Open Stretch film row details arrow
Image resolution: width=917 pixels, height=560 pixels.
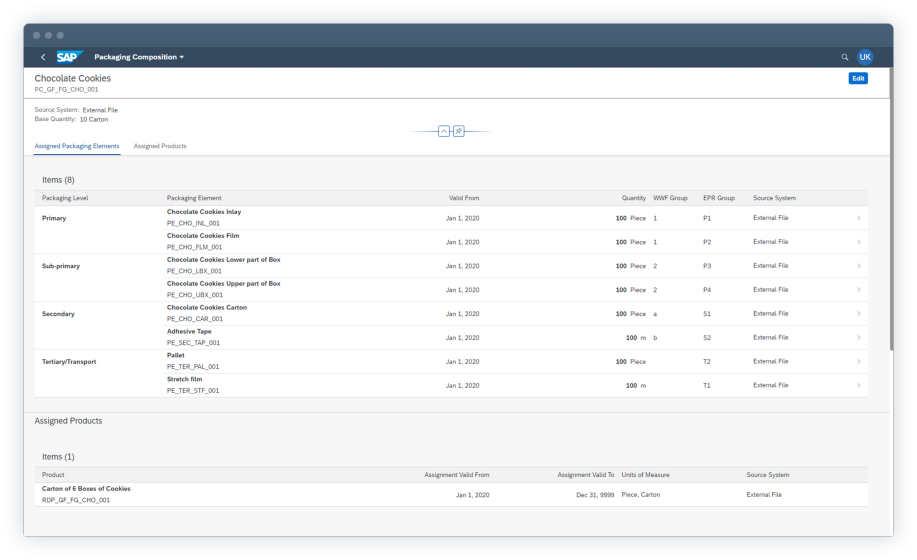pos(858,385)
